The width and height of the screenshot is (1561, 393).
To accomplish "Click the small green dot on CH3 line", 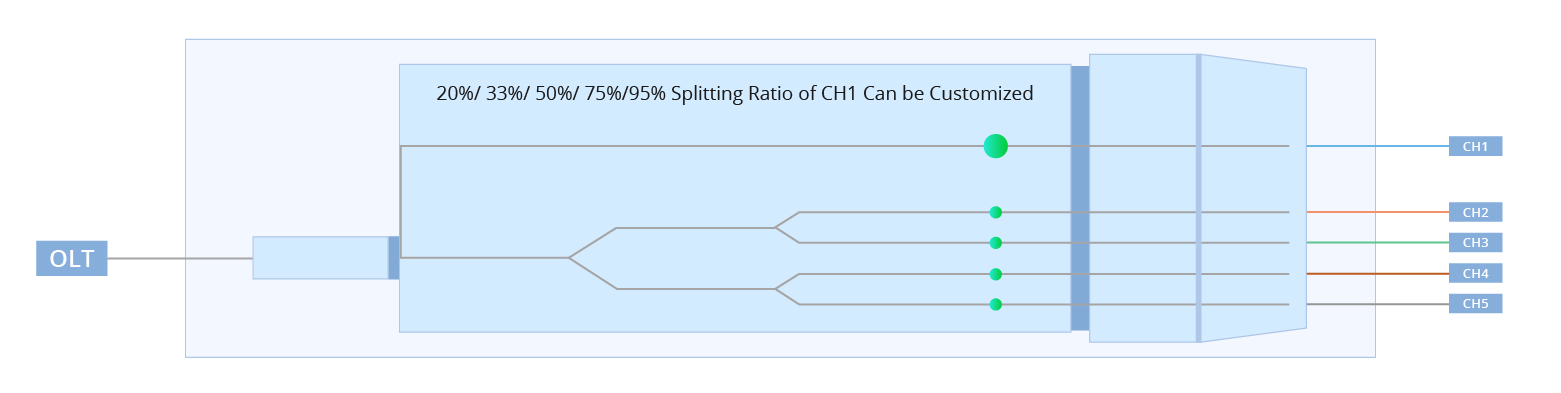I will (x=995, y=242).
